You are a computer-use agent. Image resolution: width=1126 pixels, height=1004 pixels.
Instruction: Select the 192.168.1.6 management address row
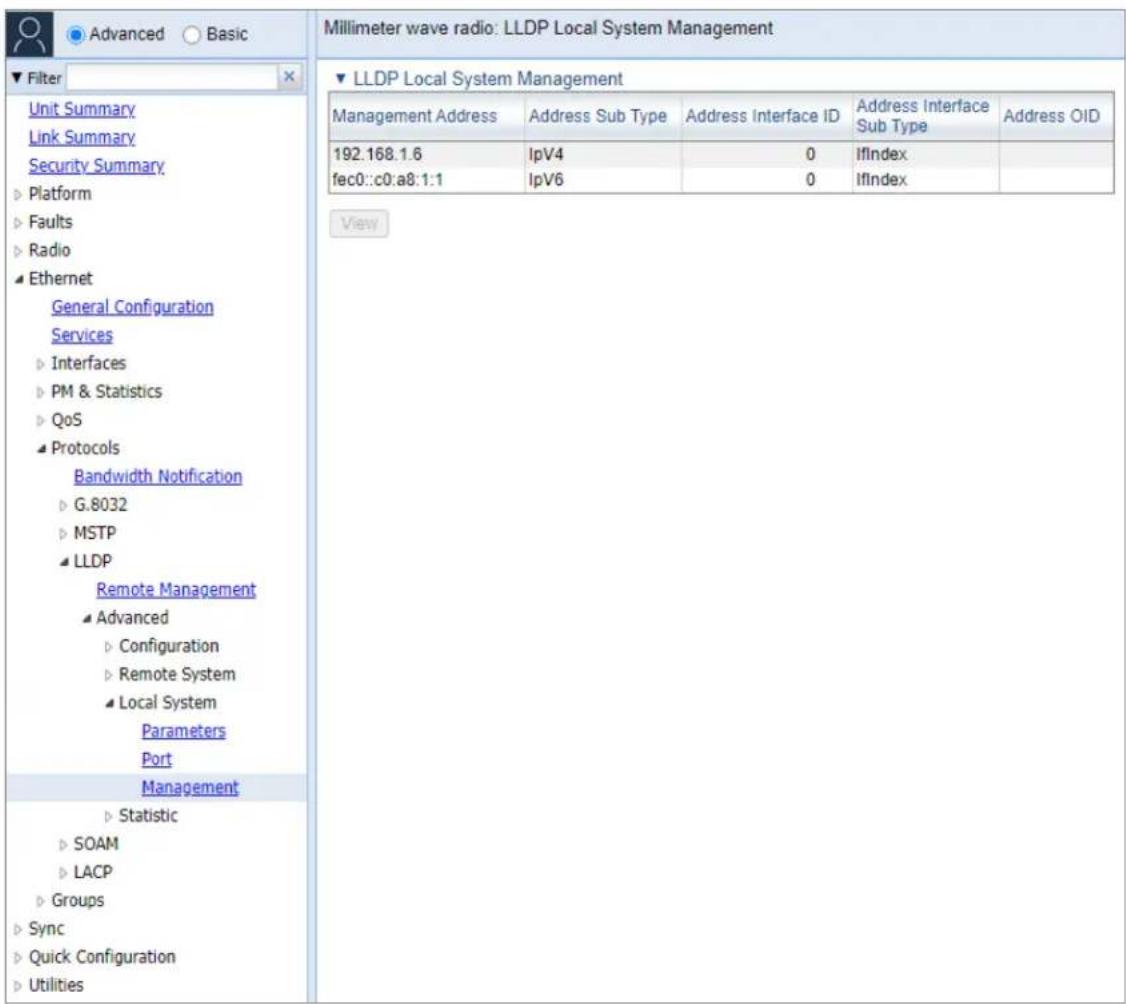tap(721, 154)
